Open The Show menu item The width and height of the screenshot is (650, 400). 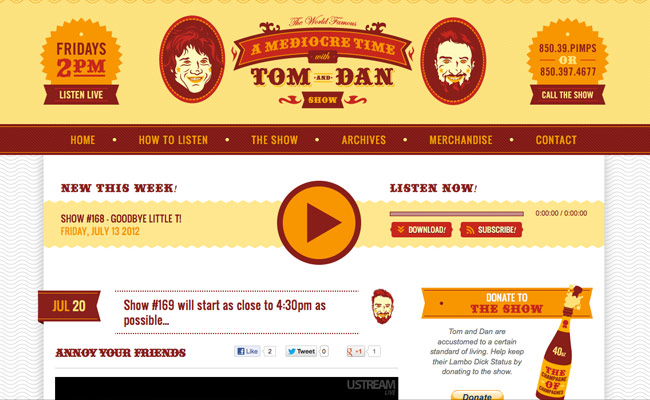274,140
